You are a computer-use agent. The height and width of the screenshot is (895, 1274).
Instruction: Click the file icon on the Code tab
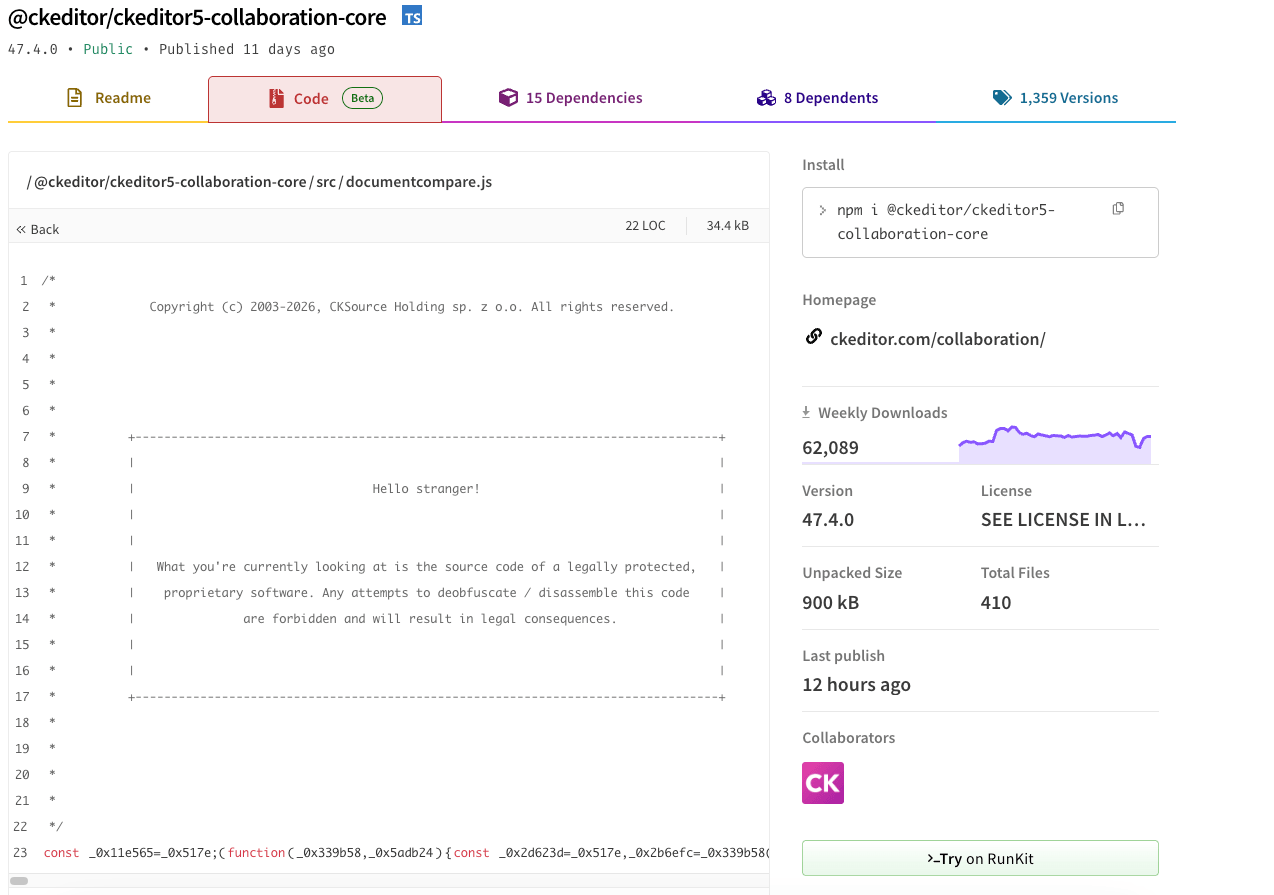click(276, 97)
